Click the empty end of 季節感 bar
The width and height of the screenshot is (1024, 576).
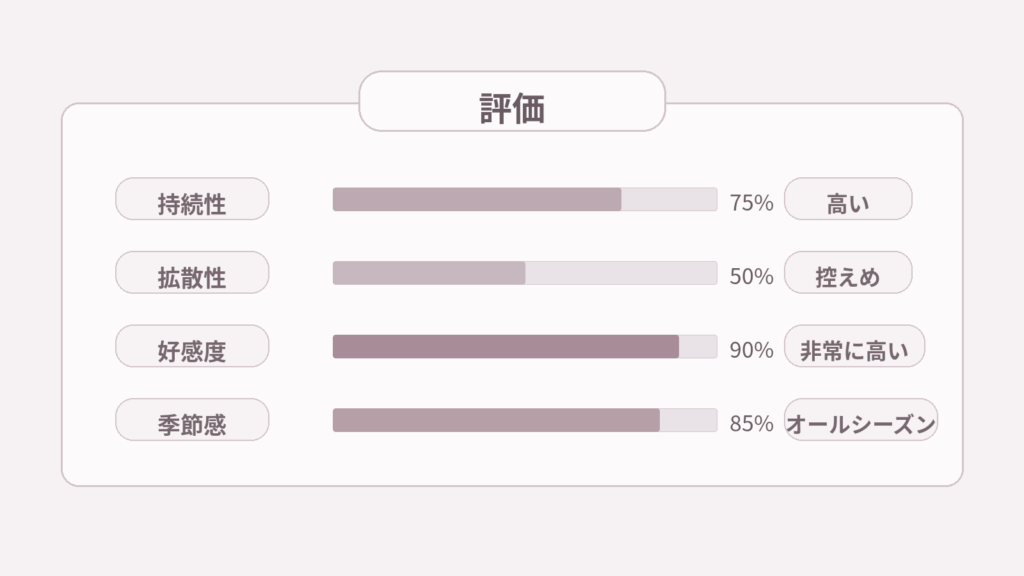688,420
